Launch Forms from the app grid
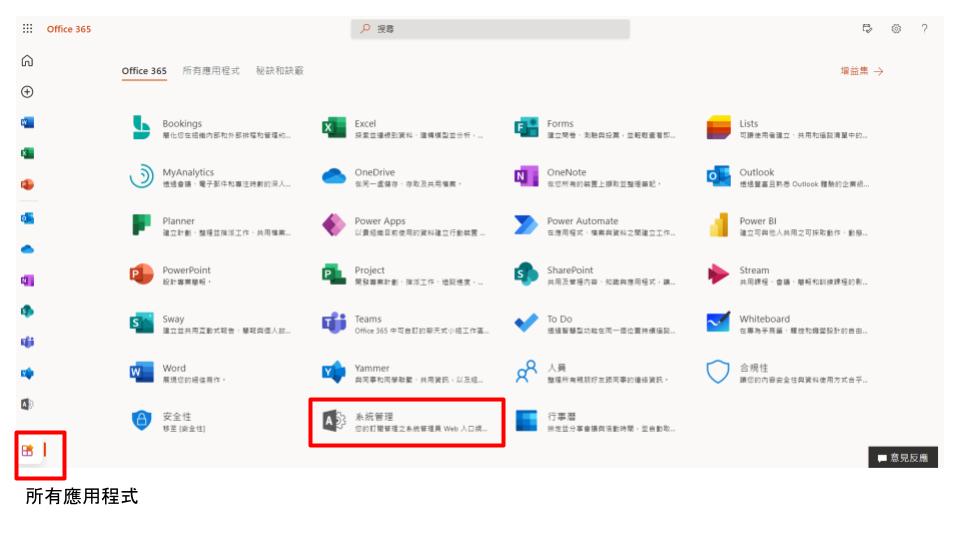 click(x=594, y=128)
